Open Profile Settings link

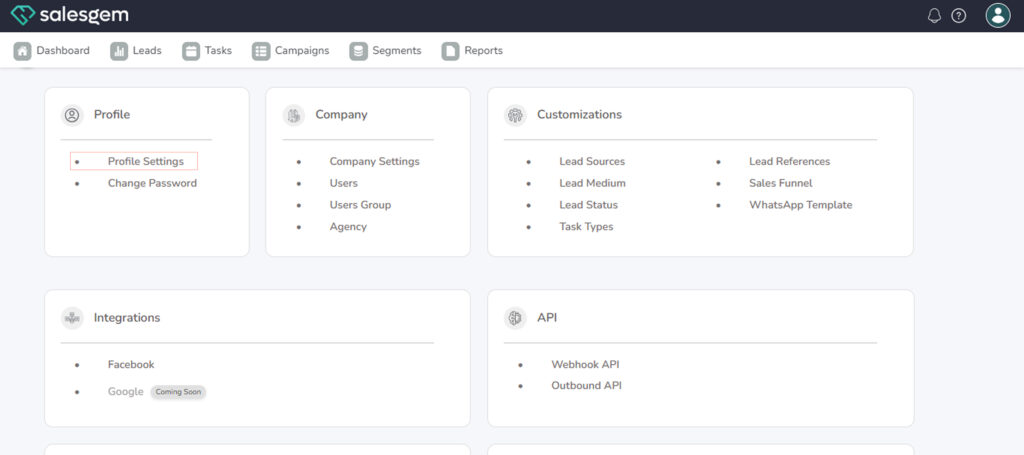pyautogui.click(x=146, y=161)
